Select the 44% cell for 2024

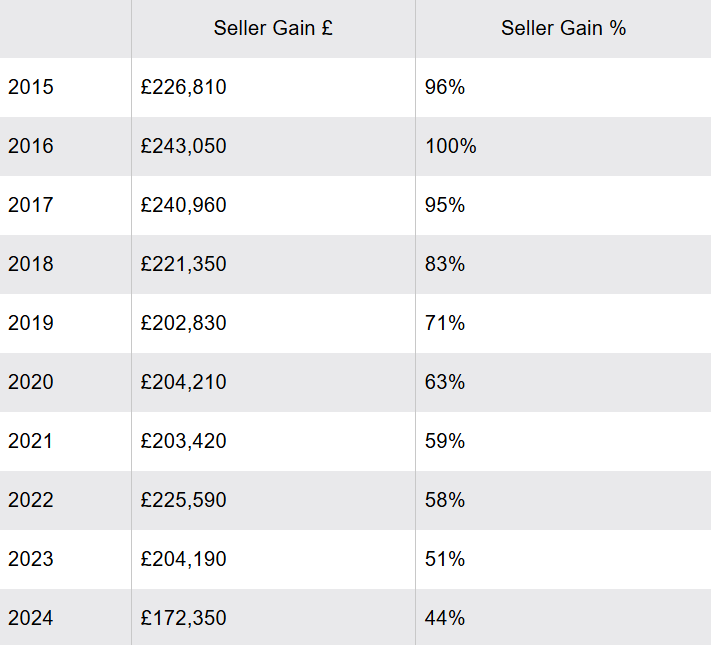(445, 618)
